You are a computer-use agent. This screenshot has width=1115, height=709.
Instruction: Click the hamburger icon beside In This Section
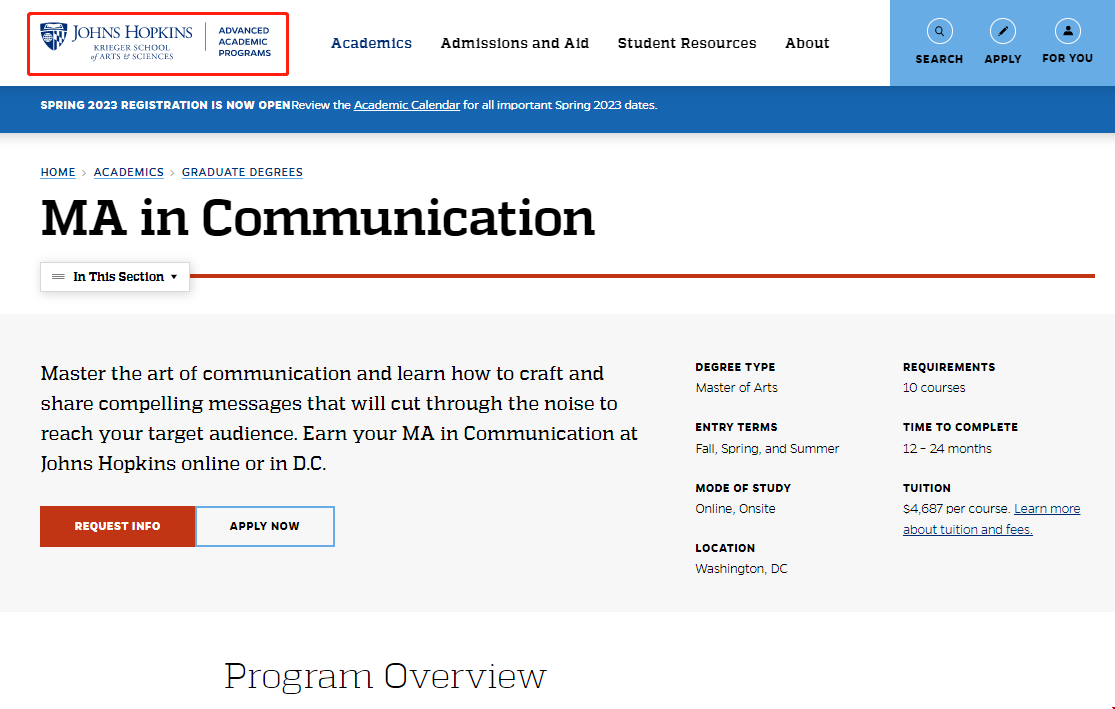click(58, 277)
